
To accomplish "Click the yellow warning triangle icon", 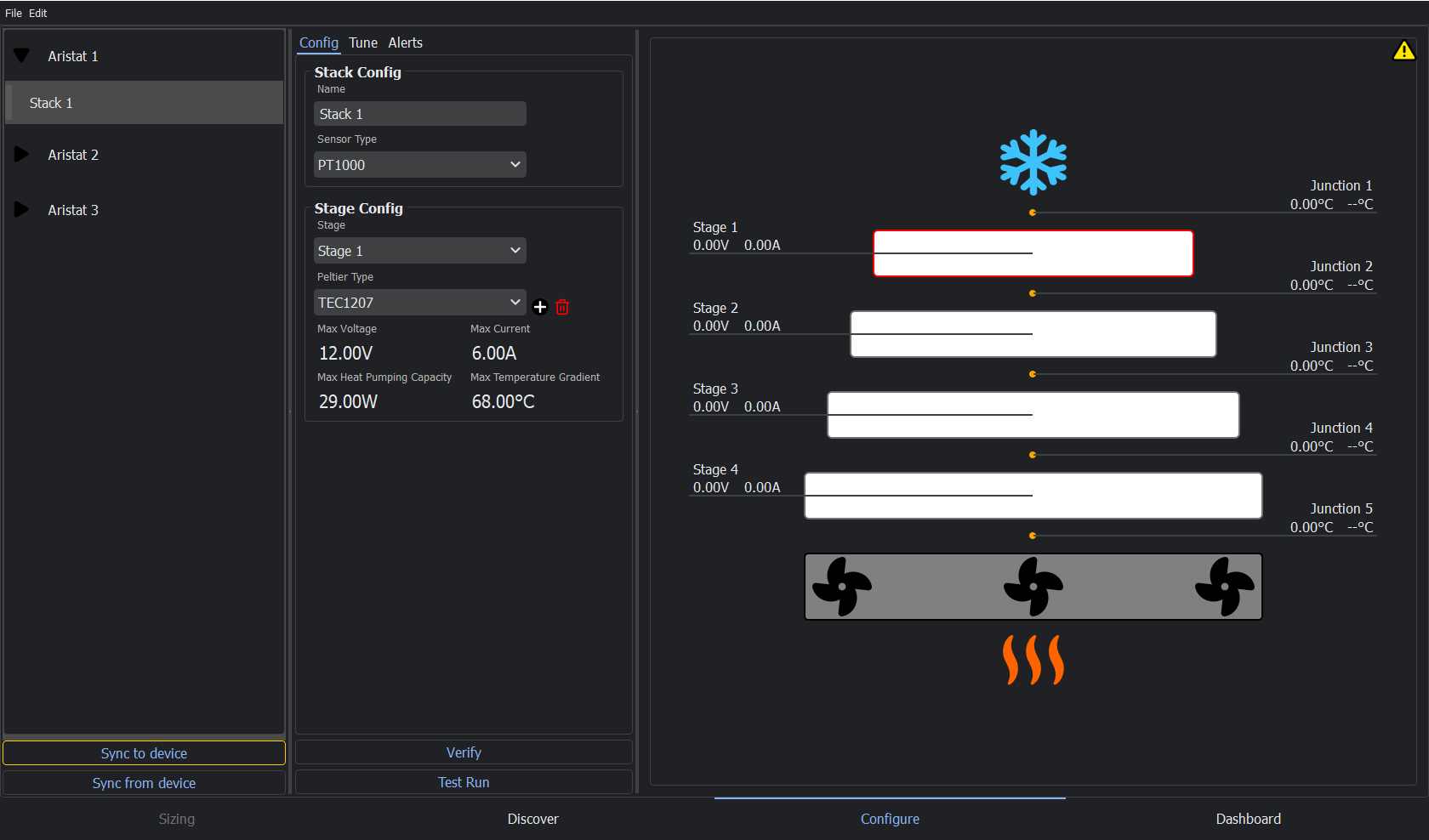I will coord(1403,51).
